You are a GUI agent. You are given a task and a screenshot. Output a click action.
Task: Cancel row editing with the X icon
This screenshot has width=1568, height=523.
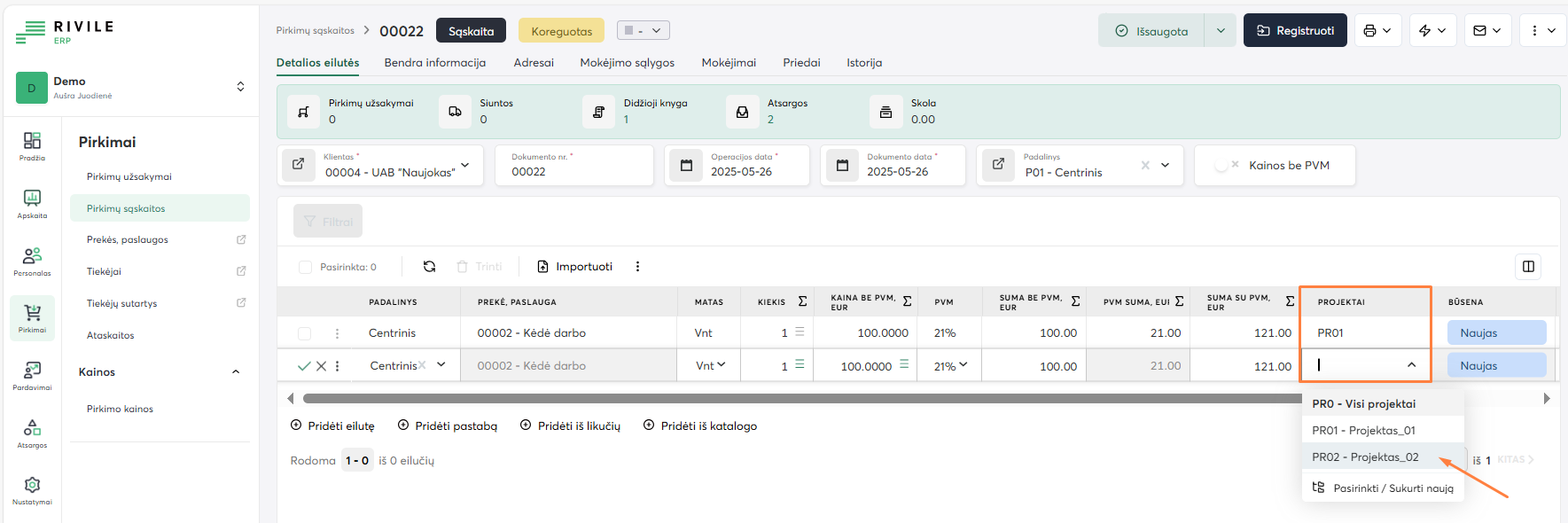pyautogui.click(x=321, y=366)
